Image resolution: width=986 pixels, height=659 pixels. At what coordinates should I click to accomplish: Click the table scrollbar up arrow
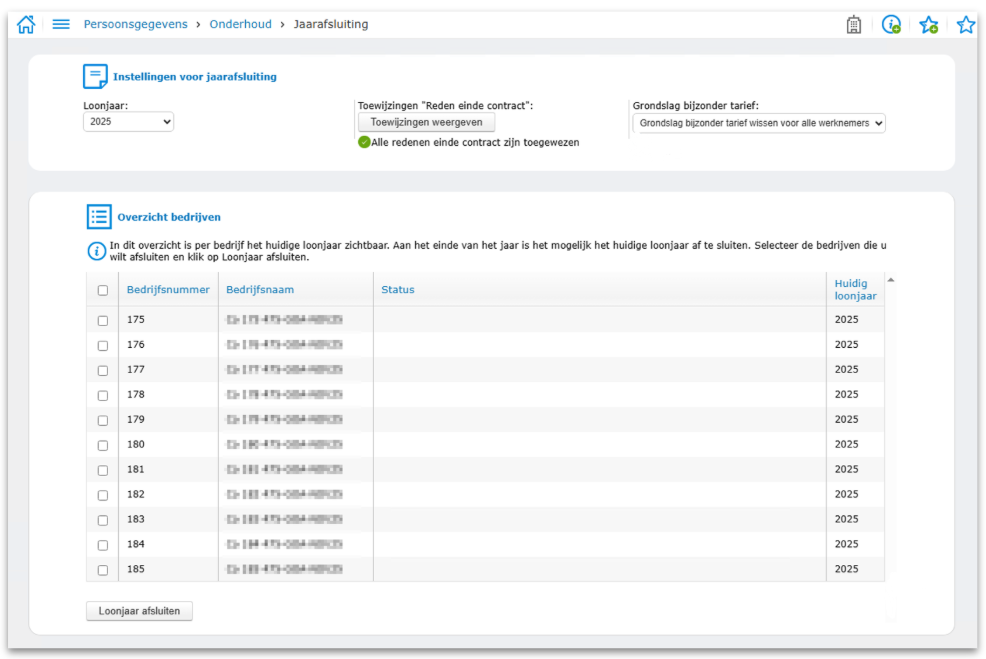point(890,279)
